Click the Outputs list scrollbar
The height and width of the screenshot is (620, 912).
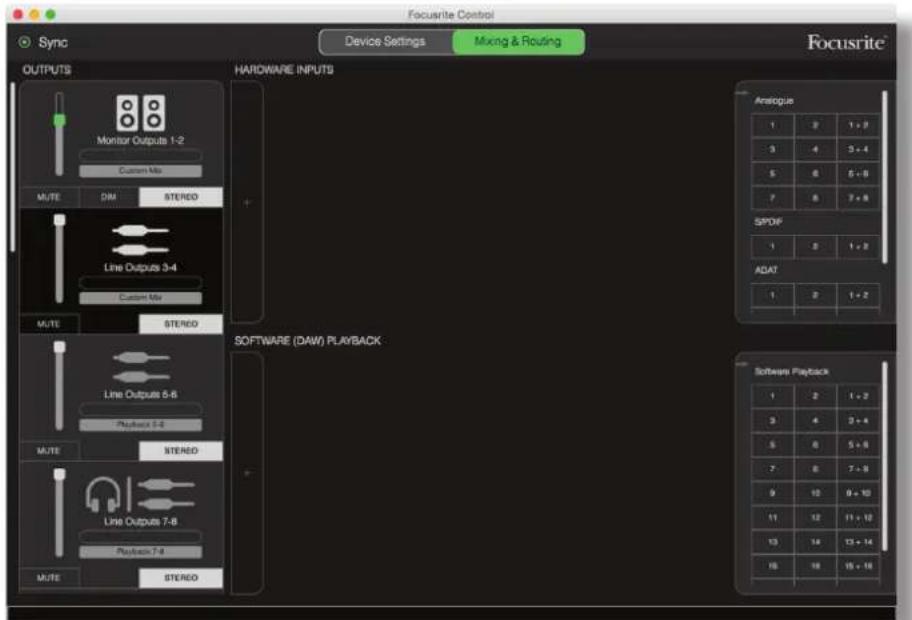click(x=13, y=167)
